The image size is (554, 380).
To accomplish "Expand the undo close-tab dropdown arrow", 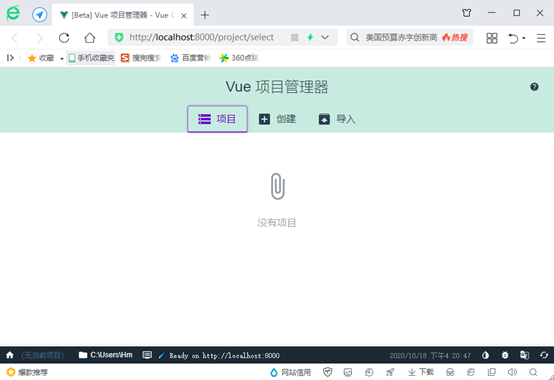I will (524, 38).
